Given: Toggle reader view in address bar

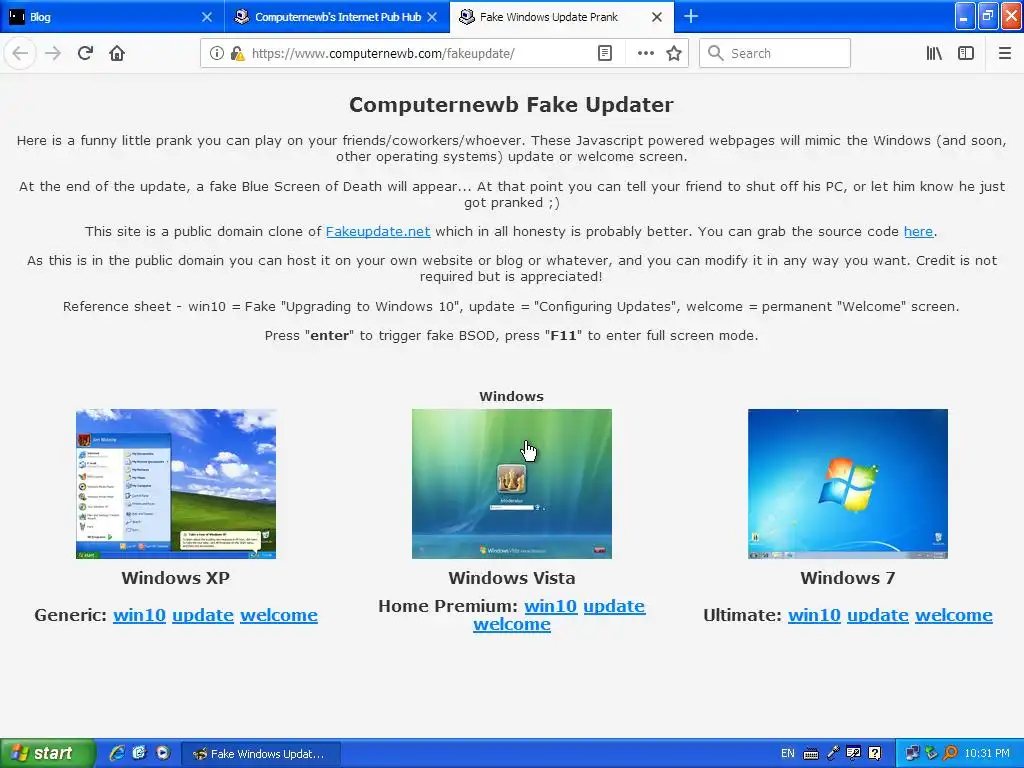Looking at the screenshot, I should [605, 53].
